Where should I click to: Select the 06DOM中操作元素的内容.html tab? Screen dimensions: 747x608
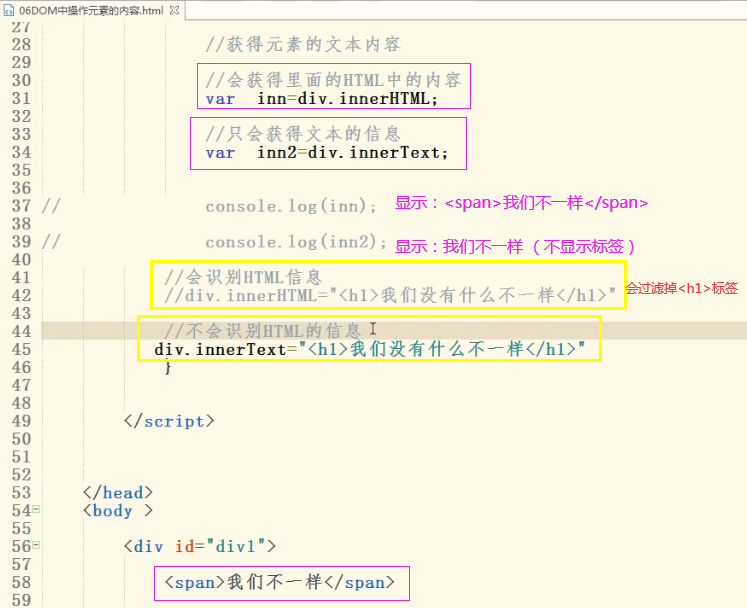coord(91,10)
